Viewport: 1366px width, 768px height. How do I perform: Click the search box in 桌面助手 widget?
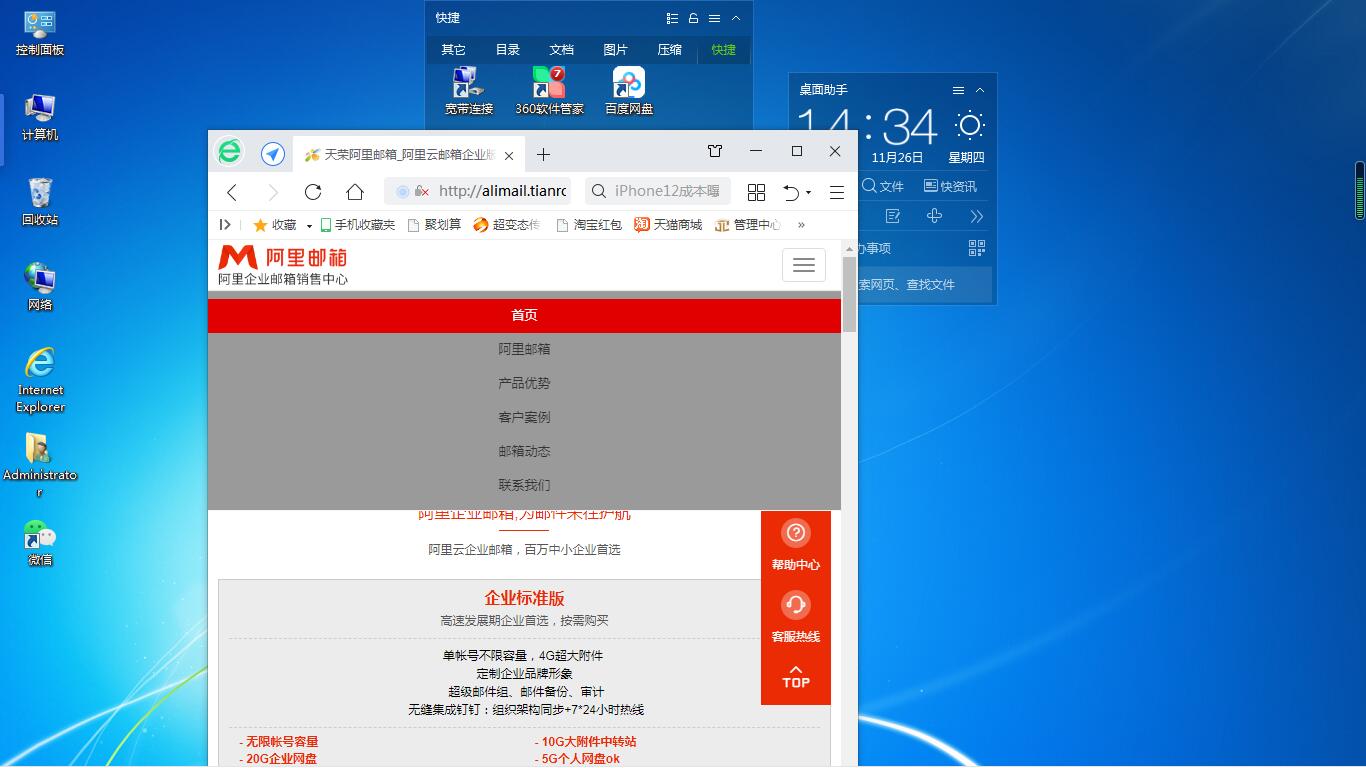[927, 284]
